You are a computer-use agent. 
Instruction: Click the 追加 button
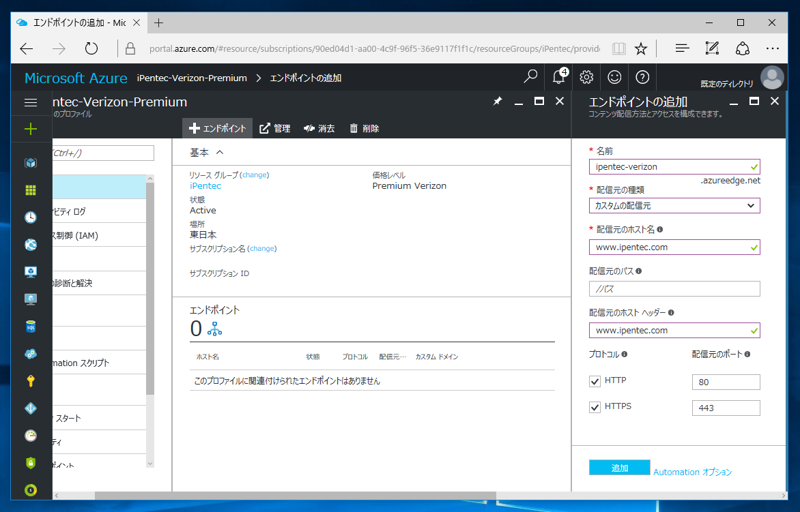[619, 468]
